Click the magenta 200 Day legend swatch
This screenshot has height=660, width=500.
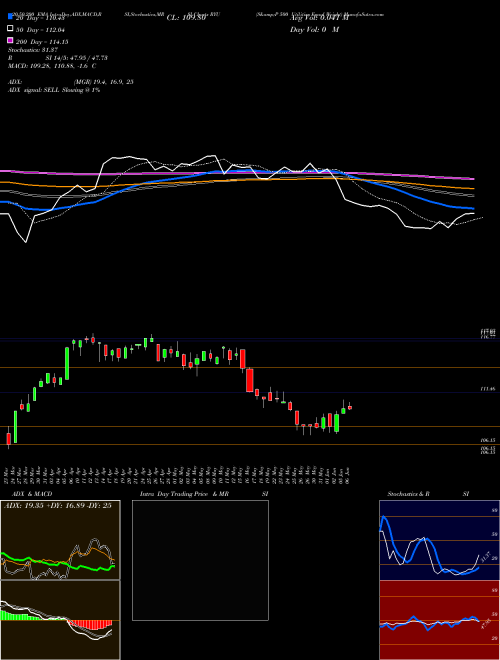[10, 41]
